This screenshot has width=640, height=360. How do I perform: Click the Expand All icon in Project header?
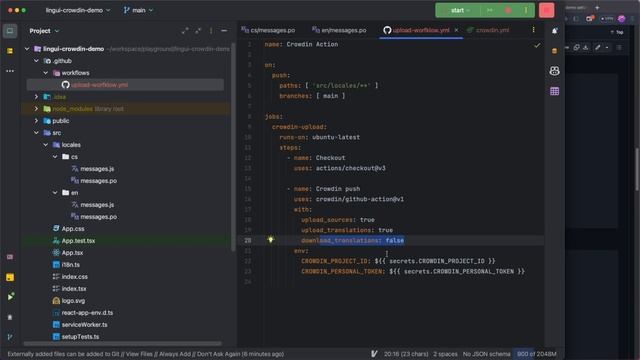tap(185, 31)
